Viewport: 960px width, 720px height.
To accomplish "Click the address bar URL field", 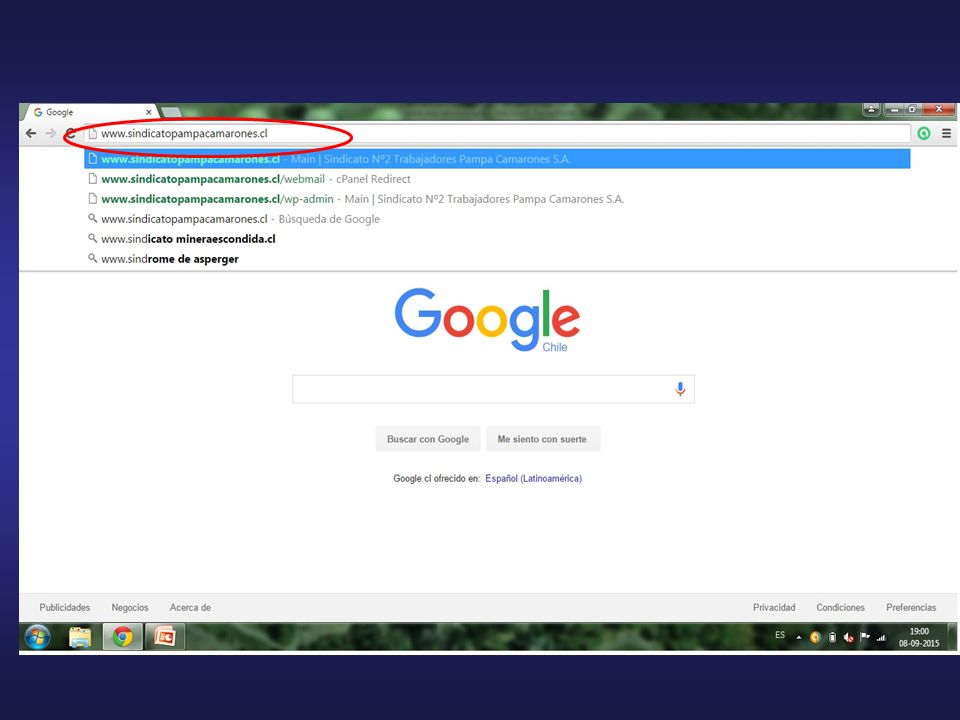I will coord(497,133).
